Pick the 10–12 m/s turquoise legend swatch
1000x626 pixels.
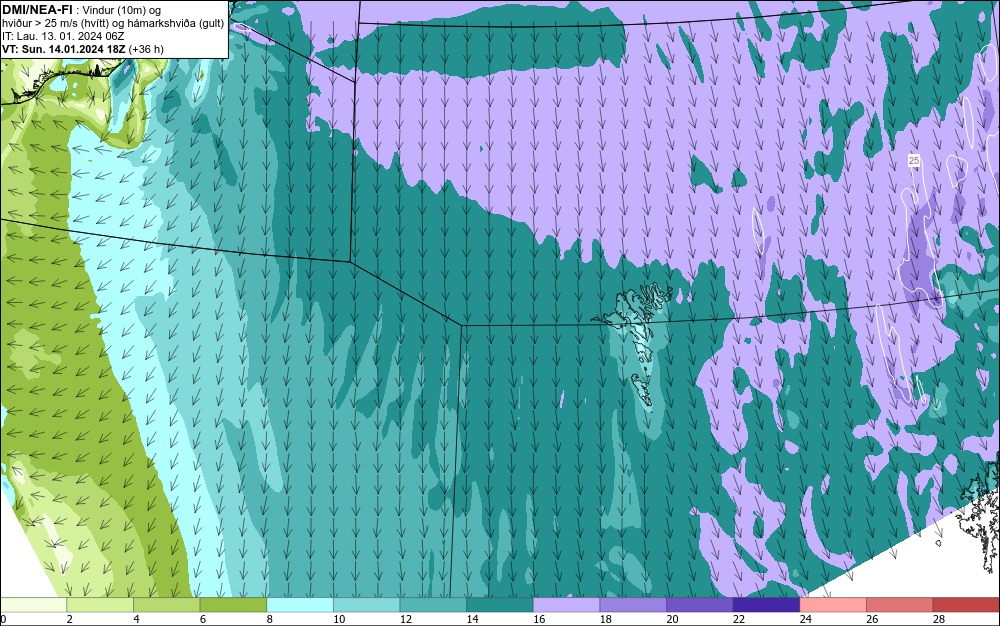point(366,605)
